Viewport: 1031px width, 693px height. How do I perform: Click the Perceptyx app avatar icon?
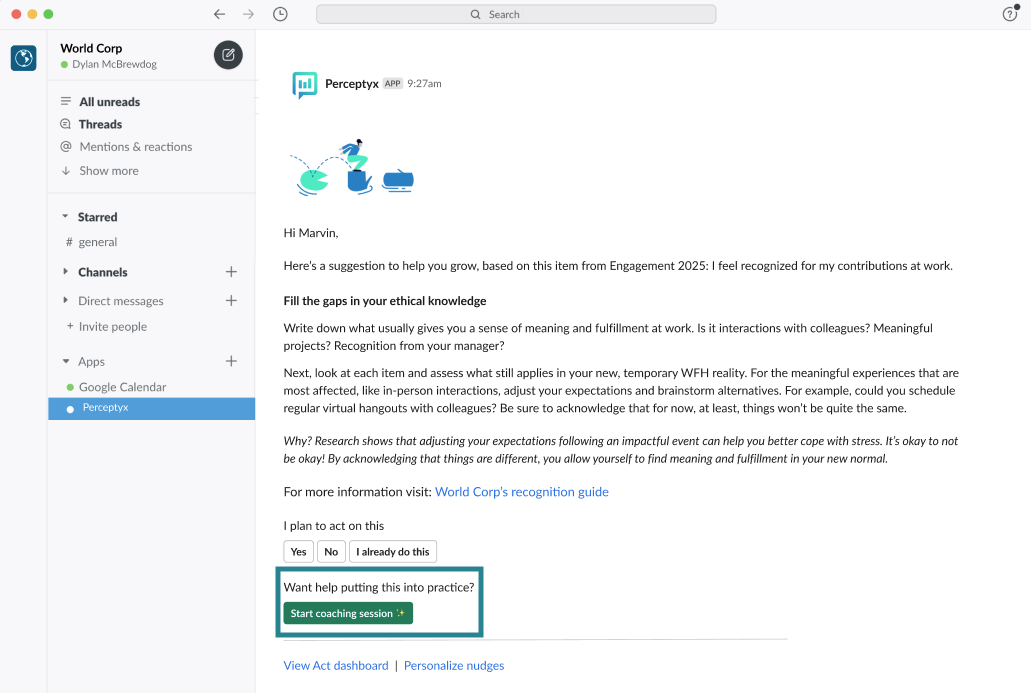coord(304,85)
